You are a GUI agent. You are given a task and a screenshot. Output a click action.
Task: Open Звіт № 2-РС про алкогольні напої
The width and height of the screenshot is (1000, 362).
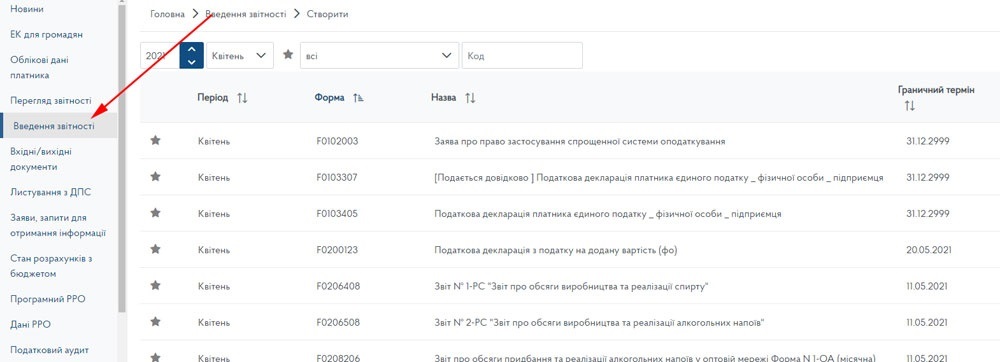coord(599,322)
